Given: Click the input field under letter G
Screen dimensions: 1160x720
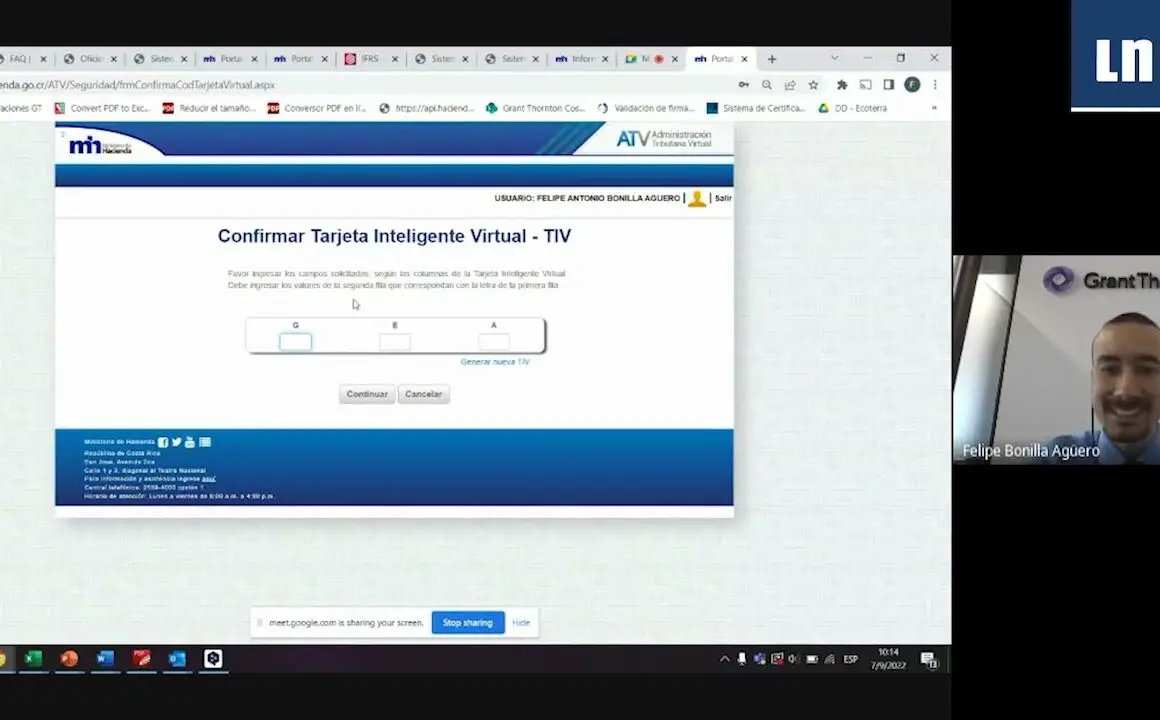Looking at the screenshot, I should click(295, 342).
